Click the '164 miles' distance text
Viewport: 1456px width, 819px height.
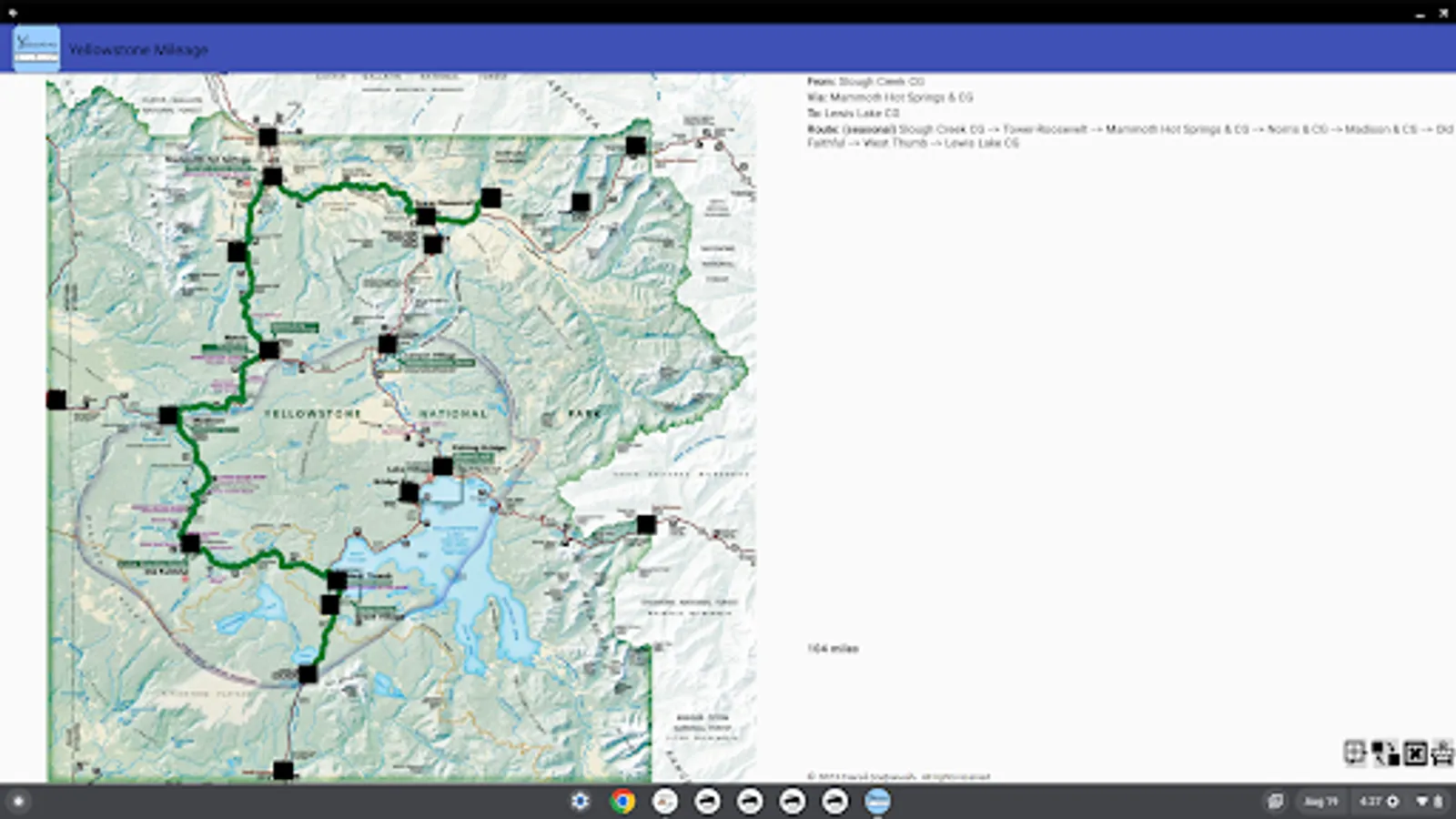(833, 649)
